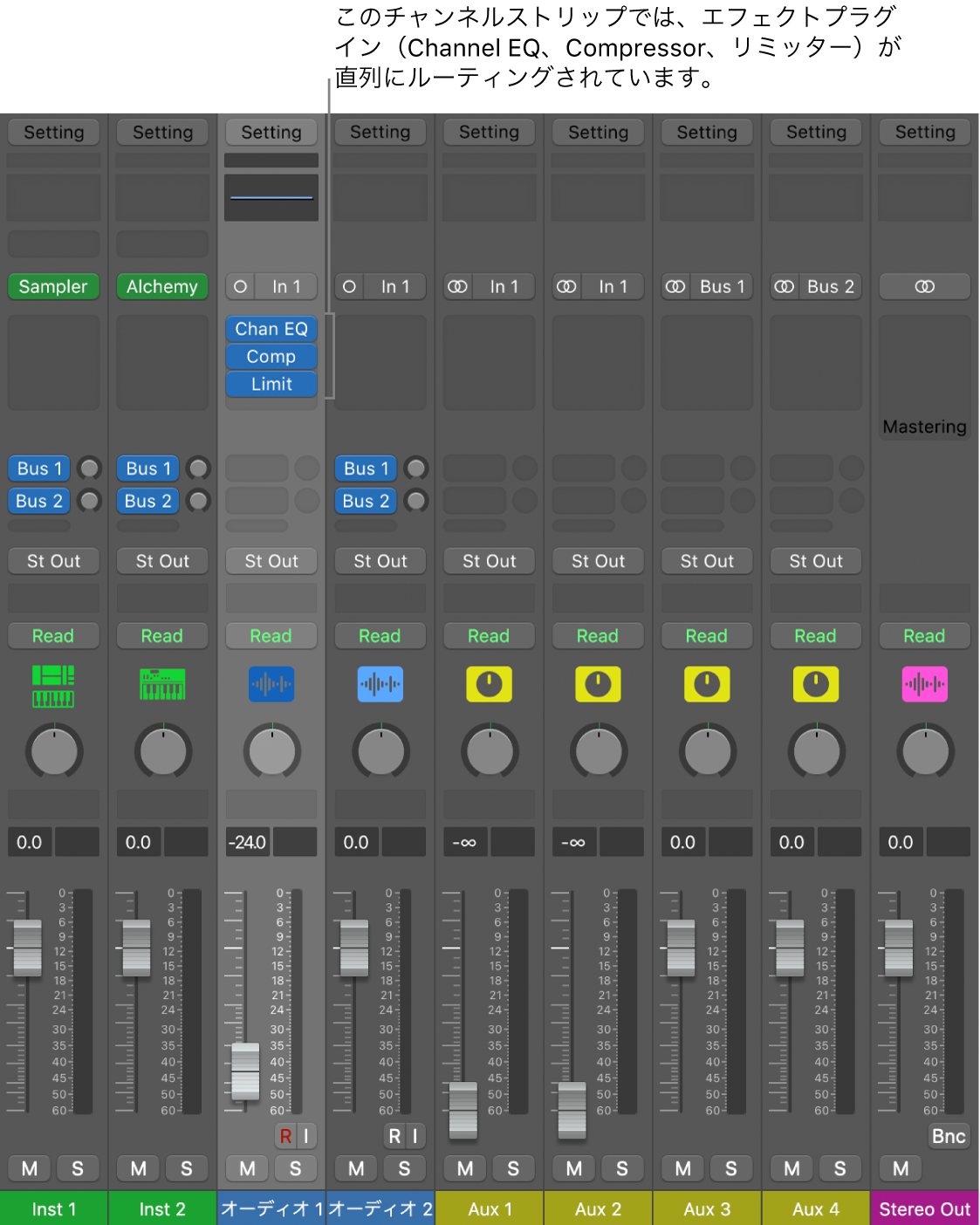Click the Inst 1 sampler keyboard track icon
980x1225 pixels.
53,686
